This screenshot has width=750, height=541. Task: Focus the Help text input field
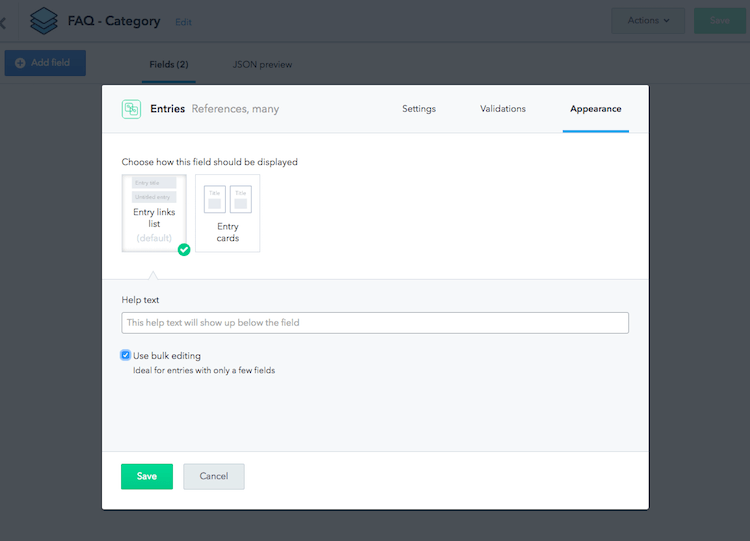(375, 323)
